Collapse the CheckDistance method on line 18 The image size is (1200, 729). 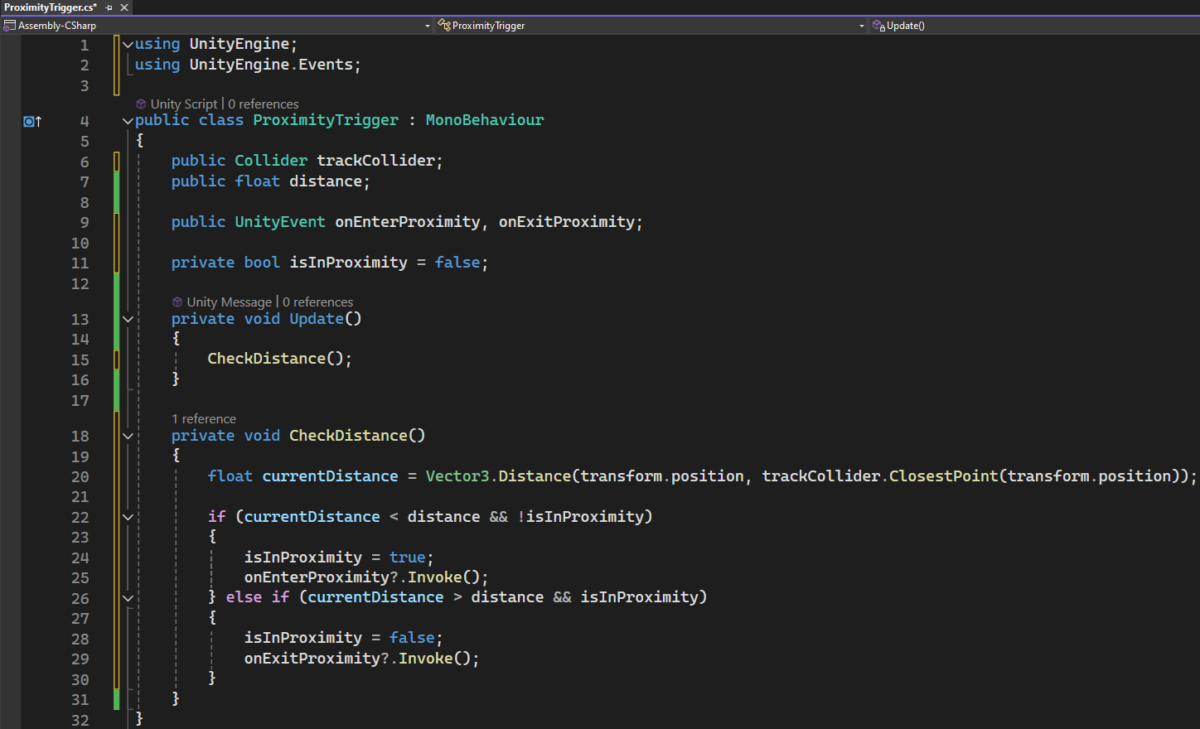tap(127, 436)
